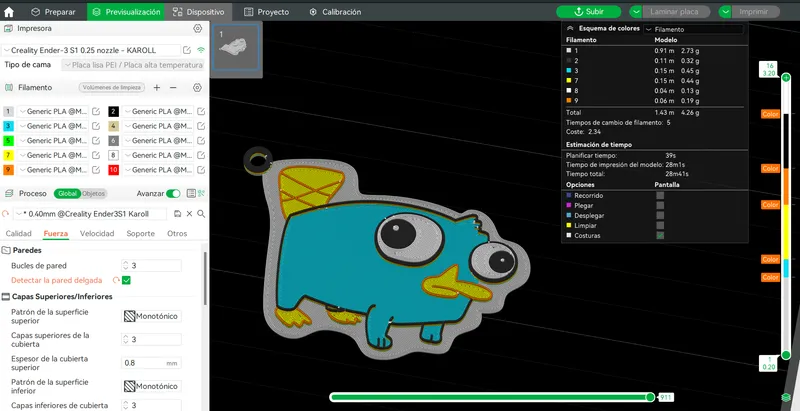
Task: Click layers icon at bottom right corner
Action: [786, 397]
